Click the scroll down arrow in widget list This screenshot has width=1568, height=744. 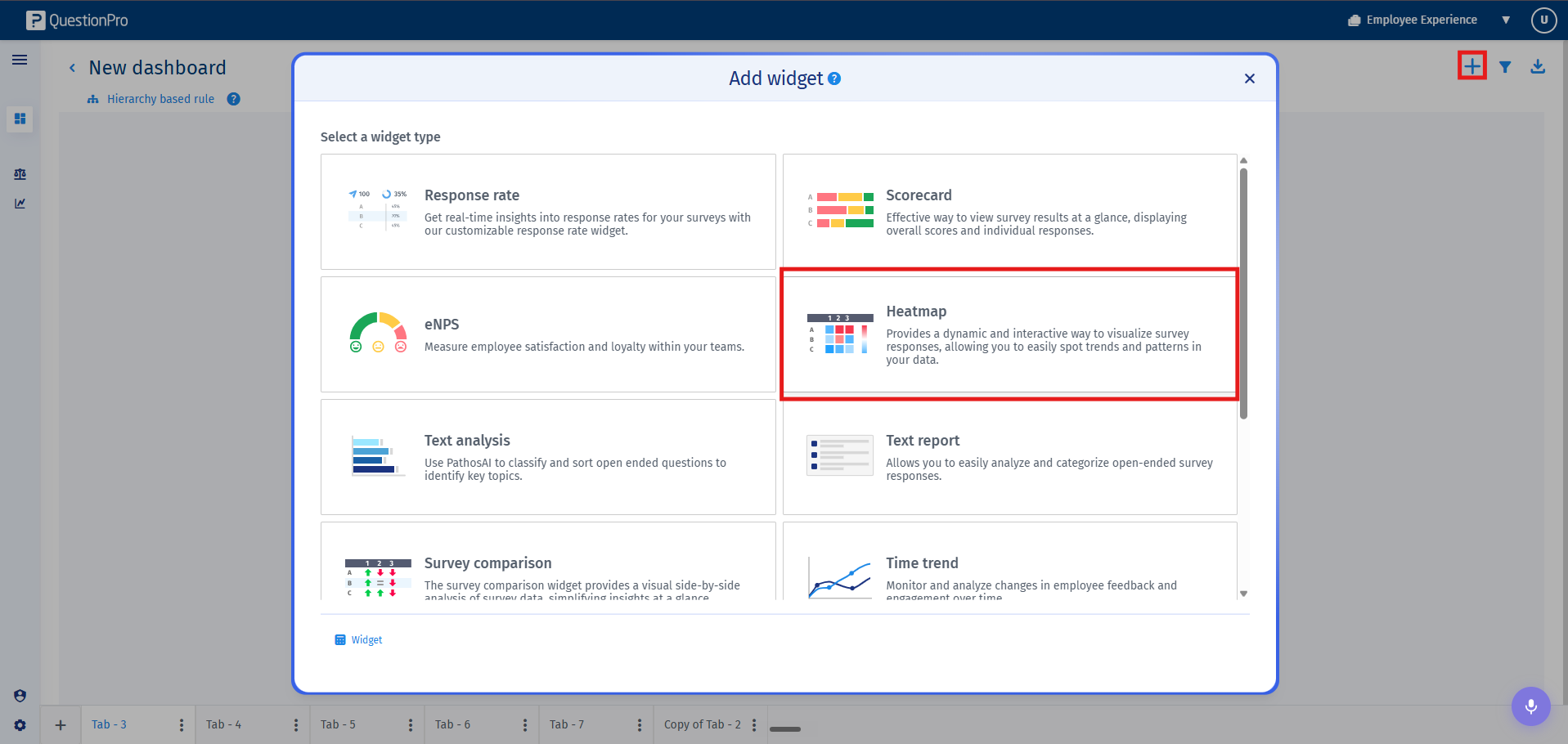pyautogui.click(x=1244, y=594)
